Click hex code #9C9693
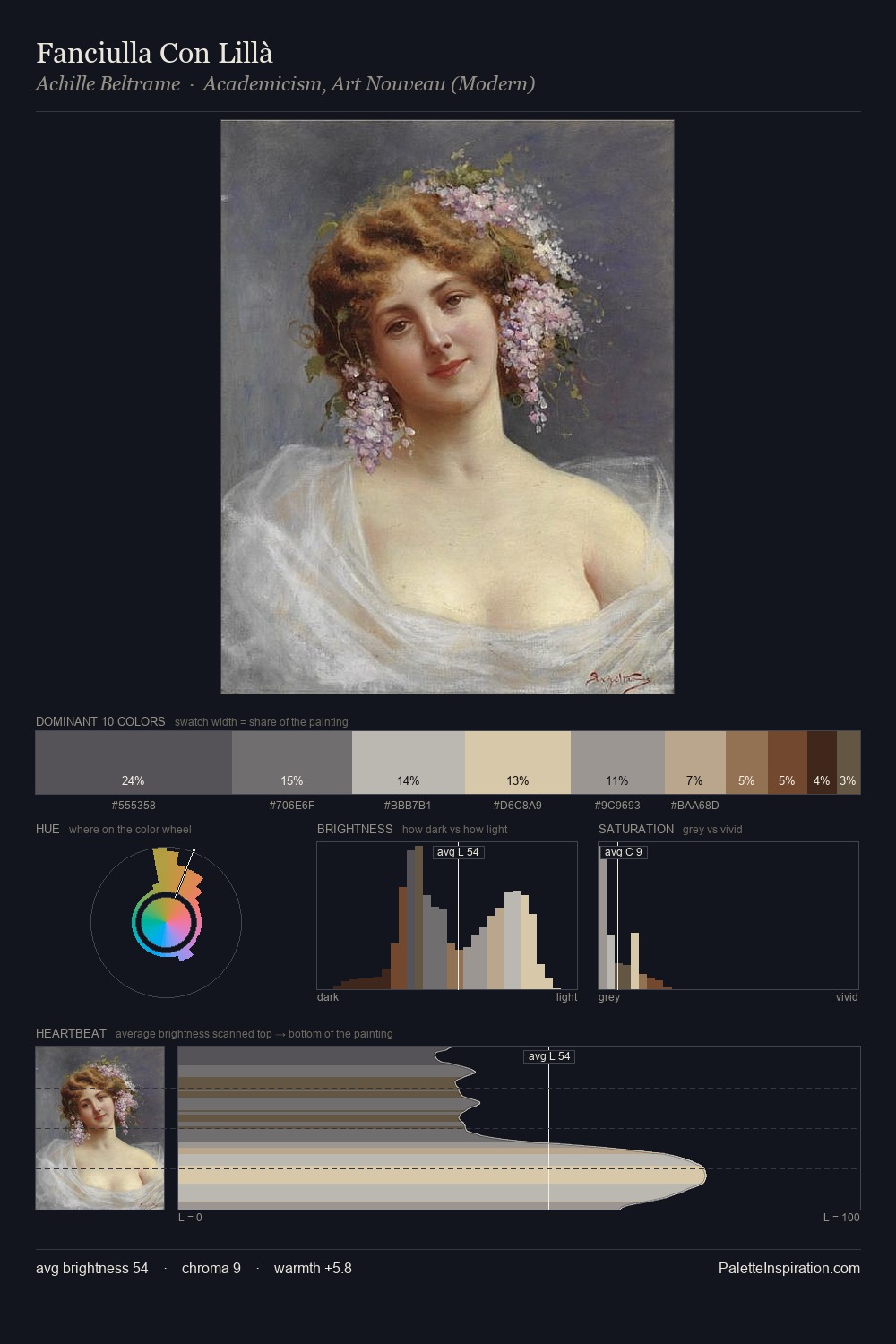The height and width of the screenshot is (1344, 896). point(617,806)
